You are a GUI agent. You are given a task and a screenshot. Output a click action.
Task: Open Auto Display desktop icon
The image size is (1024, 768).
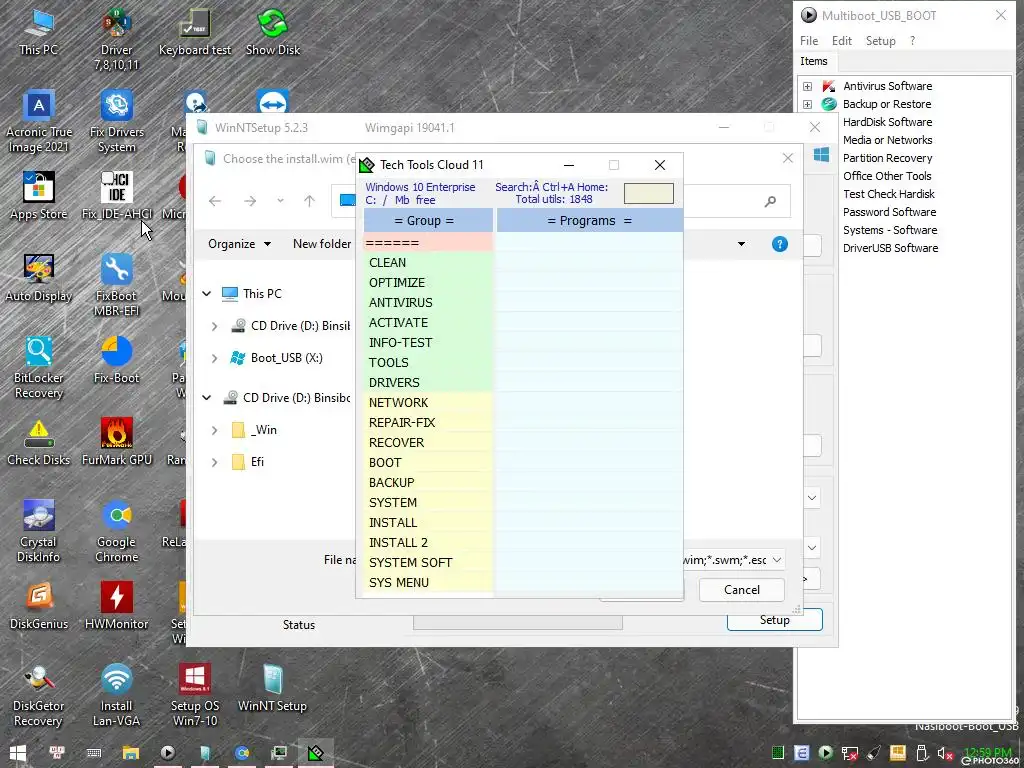tap(39, 278)
